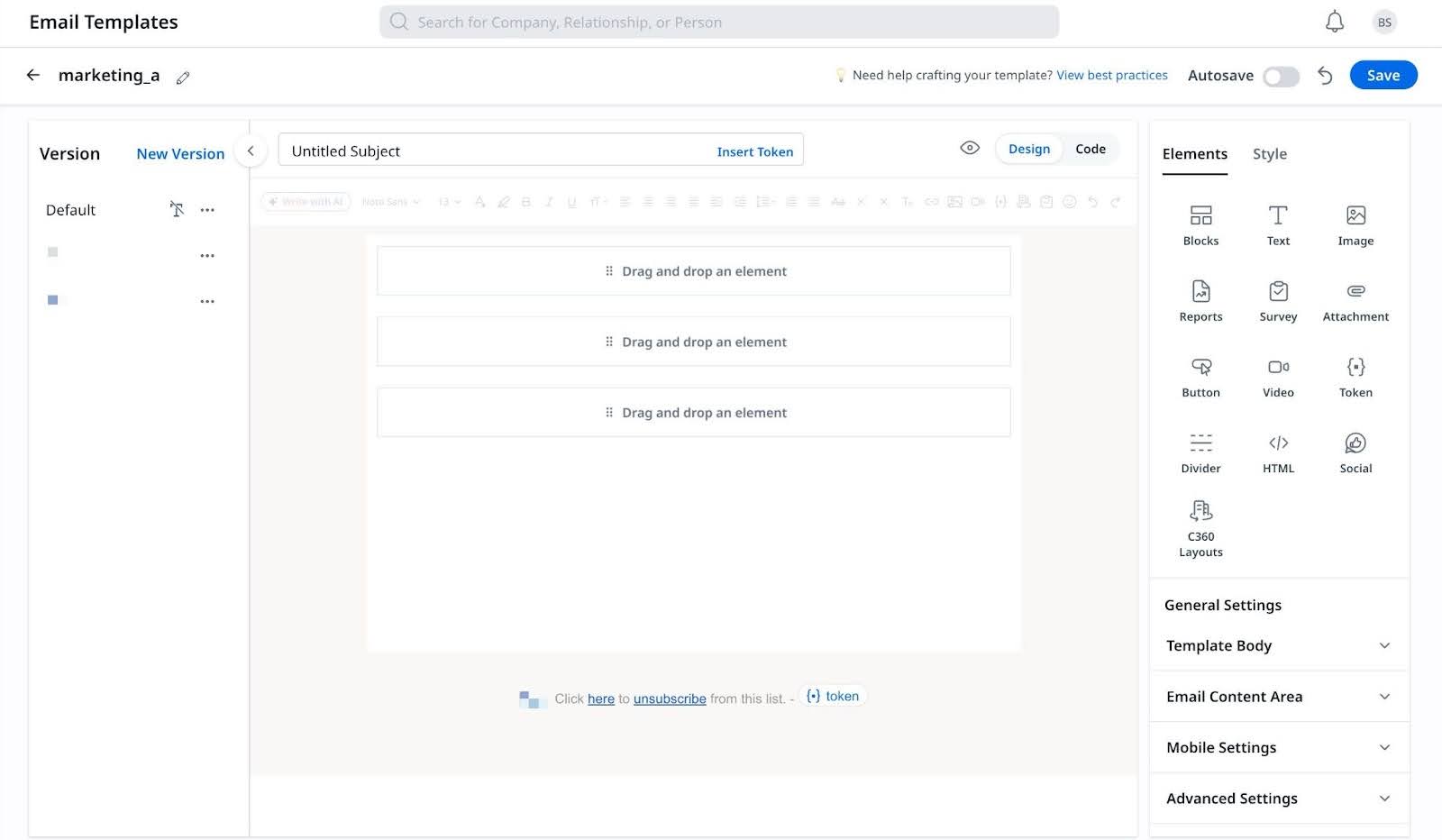The image size is (1442, 840).
Task: Switch to the Style tab
Action: (1270, 154)
